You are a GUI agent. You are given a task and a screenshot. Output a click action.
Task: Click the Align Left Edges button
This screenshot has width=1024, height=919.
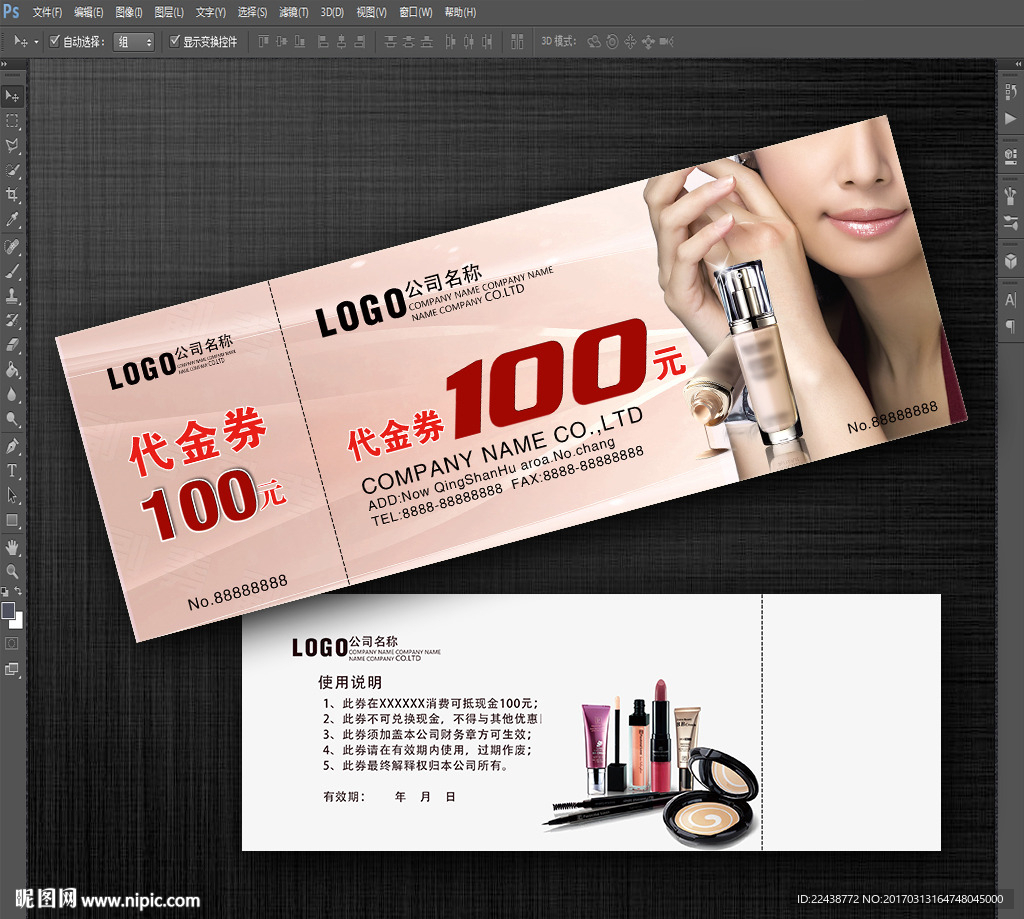click(x=323, y=42)
